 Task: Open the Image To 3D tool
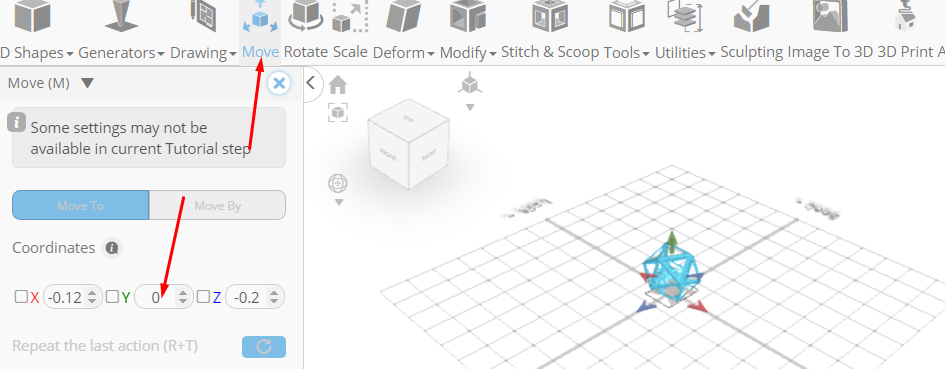(830, 17)
